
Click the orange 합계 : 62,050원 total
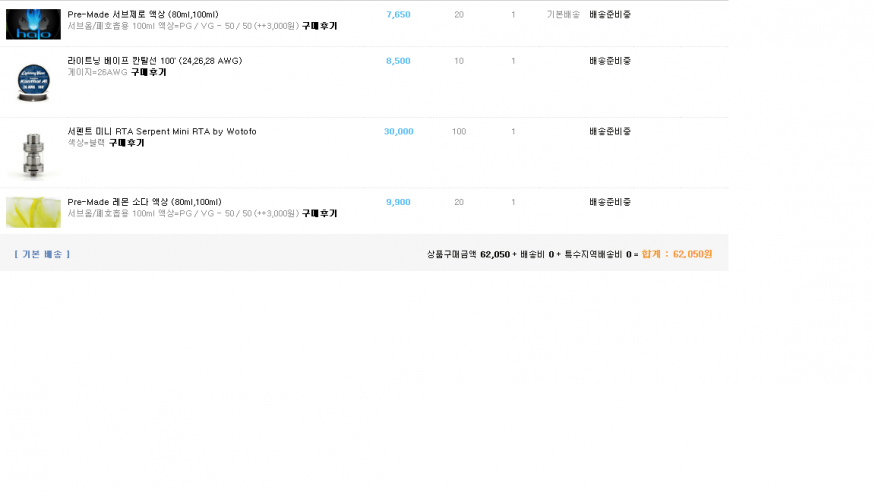[x=677, y=254]
